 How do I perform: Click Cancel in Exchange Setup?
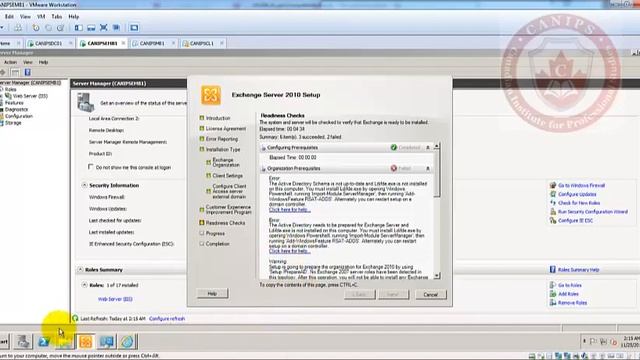[x=431, y=294]
